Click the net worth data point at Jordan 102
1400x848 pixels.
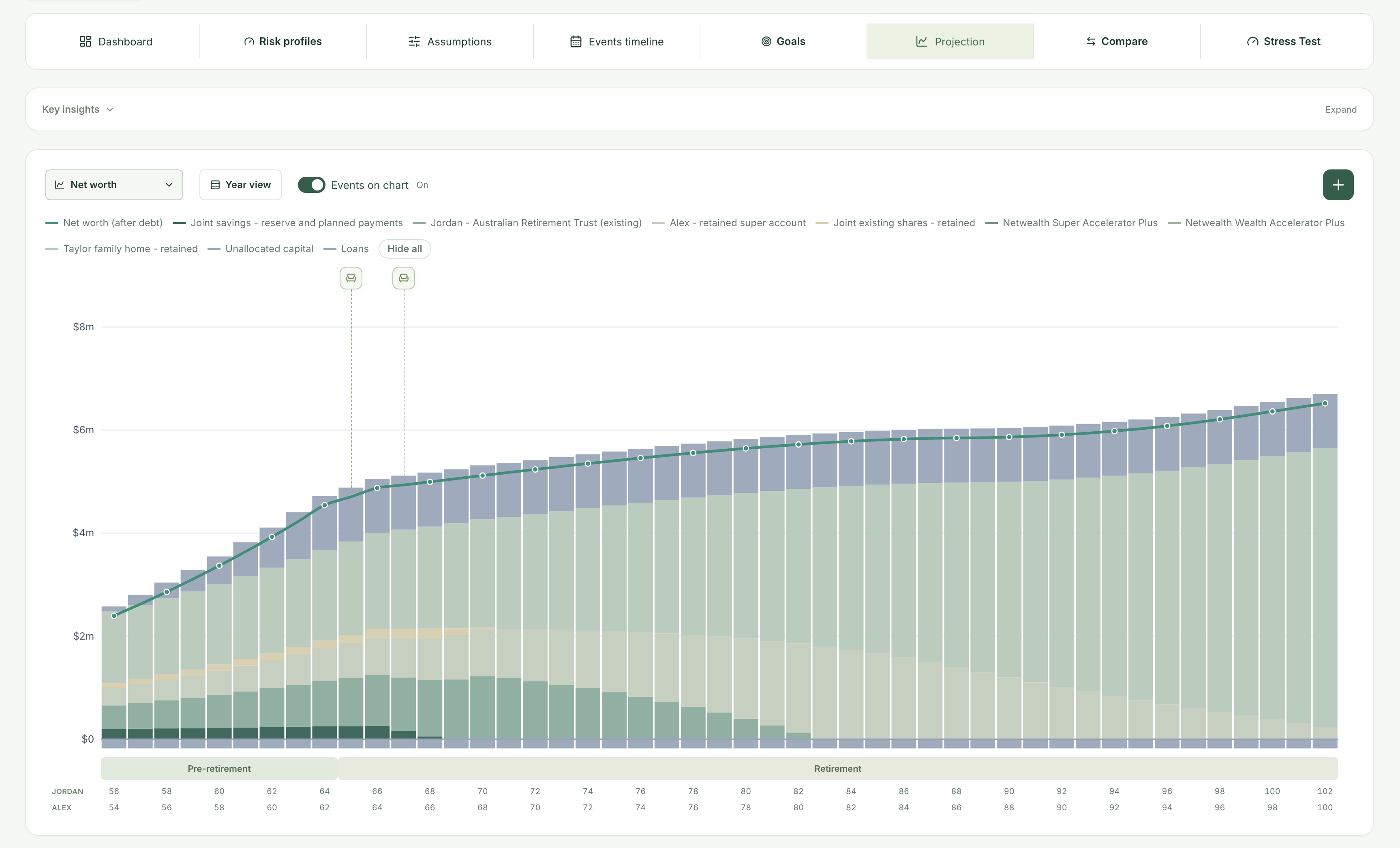[1325, 404]
